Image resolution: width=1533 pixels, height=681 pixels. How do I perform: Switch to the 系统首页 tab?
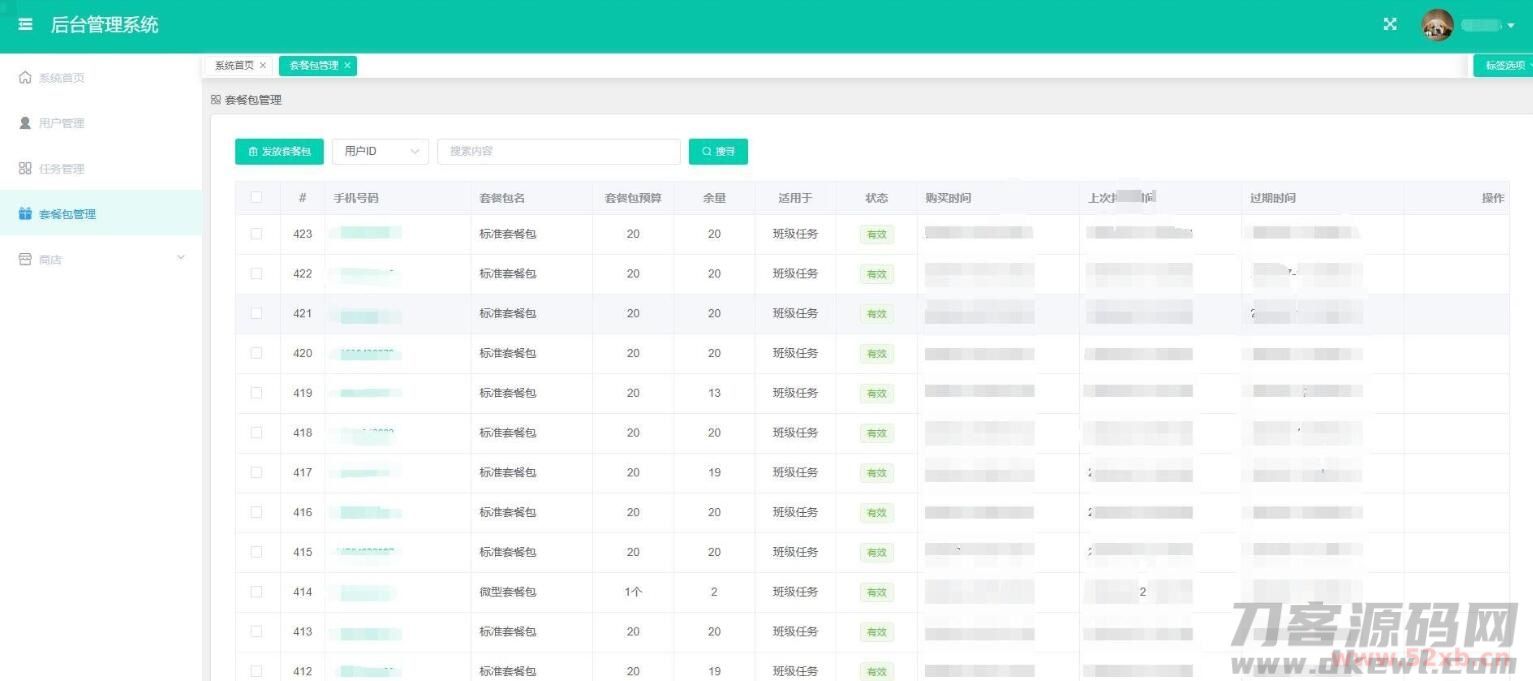click(234, 66)
